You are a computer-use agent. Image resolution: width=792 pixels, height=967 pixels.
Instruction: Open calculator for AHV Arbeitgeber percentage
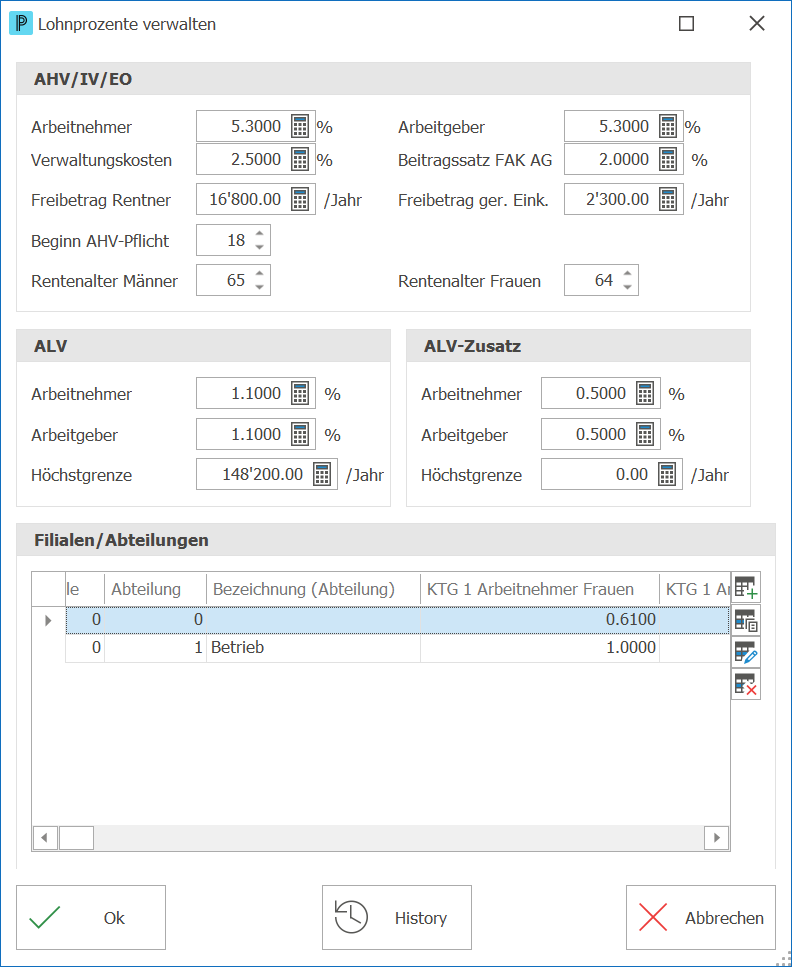click(668, 126)
